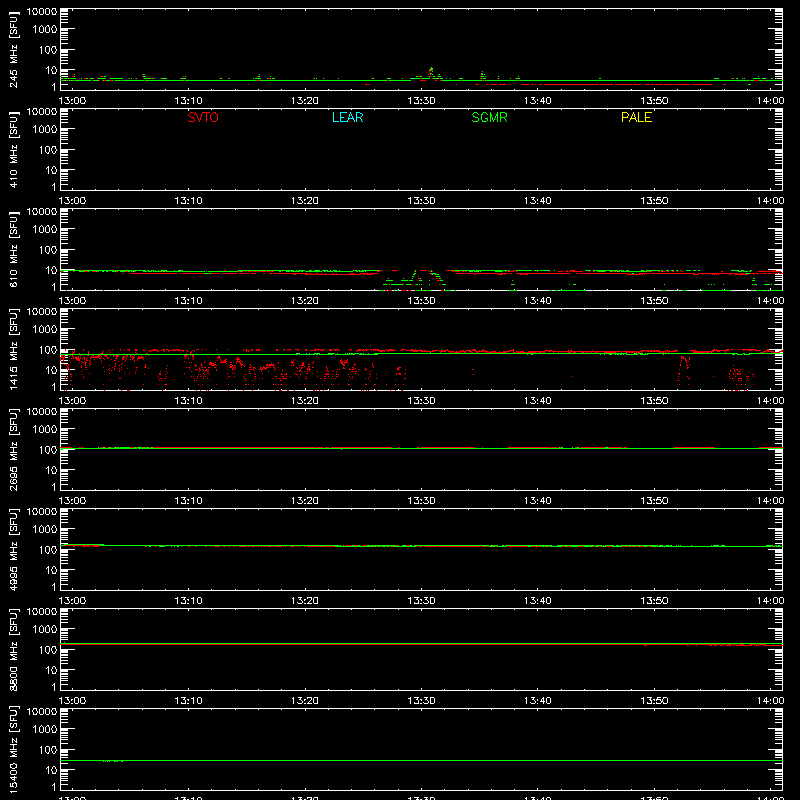The height and width of the screenshot is (800, 800).
Task: Click the green SGMR station label
Action: pyautogui.click(x=489, y=117)
